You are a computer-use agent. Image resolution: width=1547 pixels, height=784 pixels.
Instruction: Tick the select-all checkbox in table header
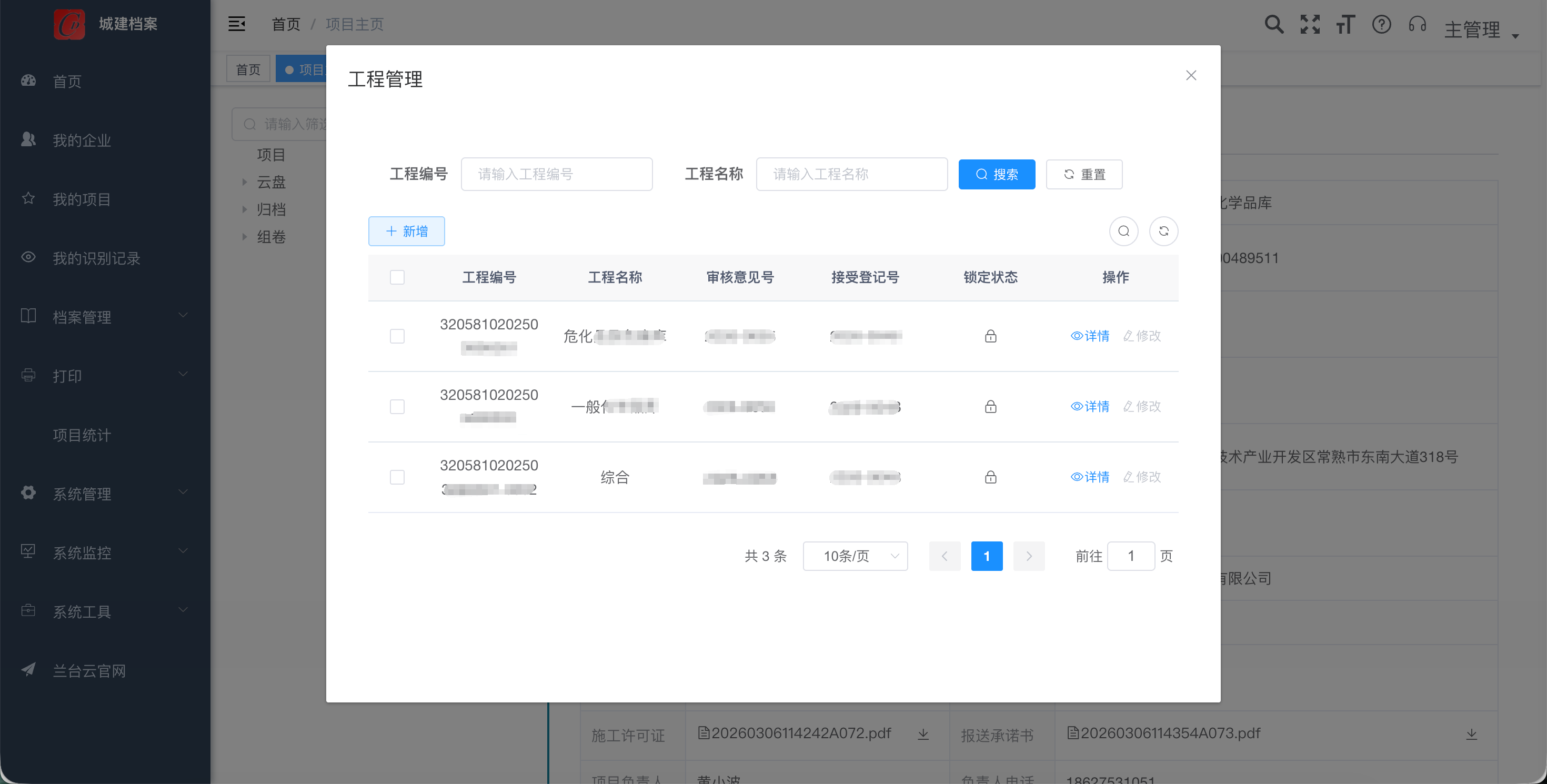397,277
